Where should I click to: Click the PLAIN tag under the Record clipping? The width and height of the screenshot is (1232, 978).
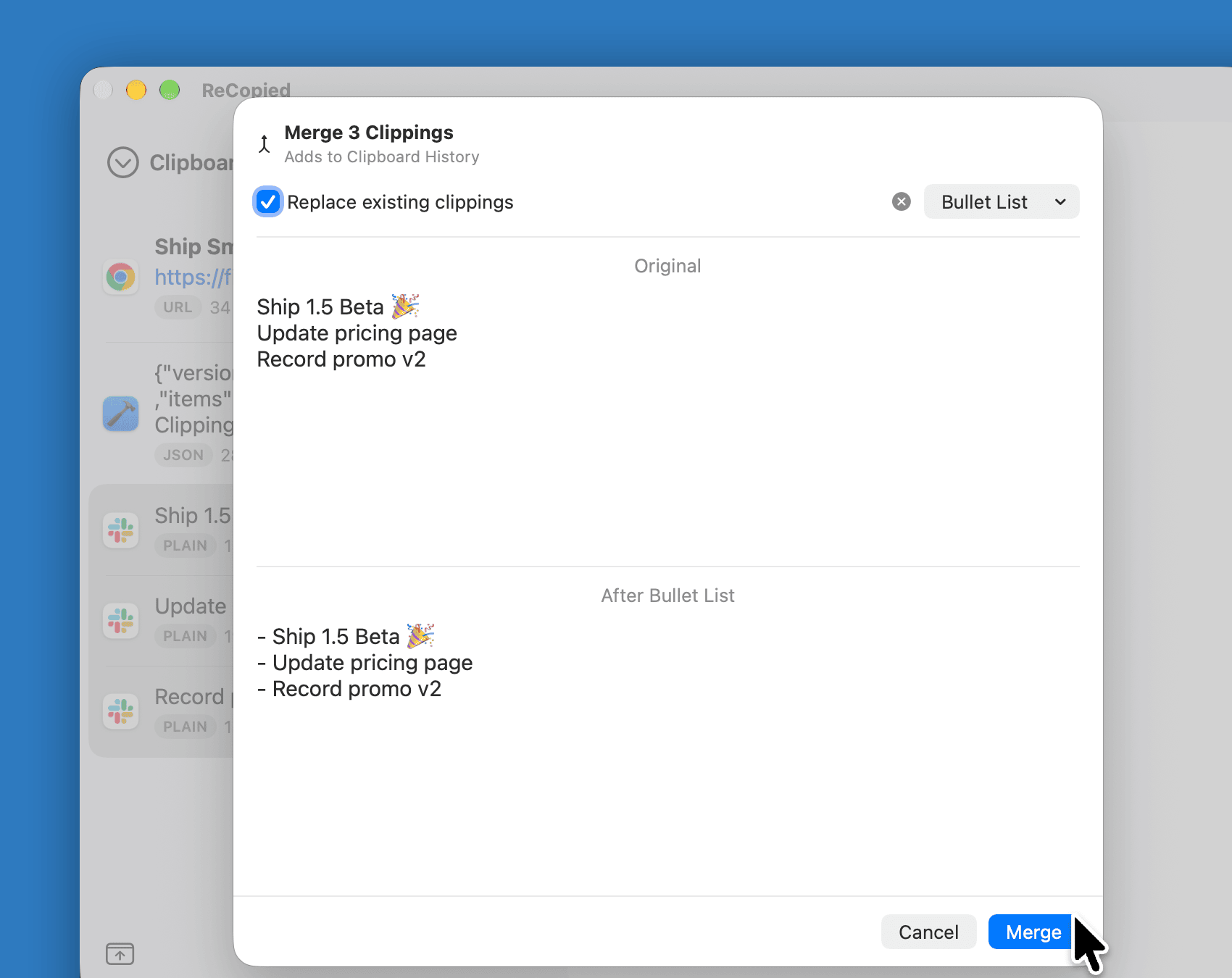(x=186, y=727)
